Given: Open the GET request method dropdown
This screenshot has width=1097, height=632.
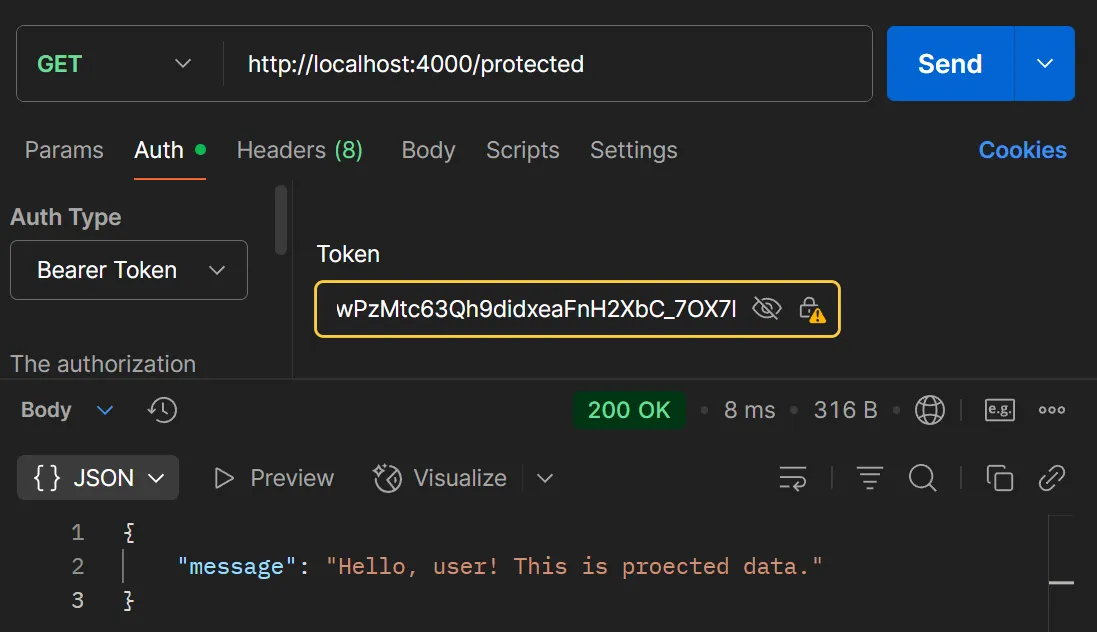Looking at the screenshot, I should 113,63.
